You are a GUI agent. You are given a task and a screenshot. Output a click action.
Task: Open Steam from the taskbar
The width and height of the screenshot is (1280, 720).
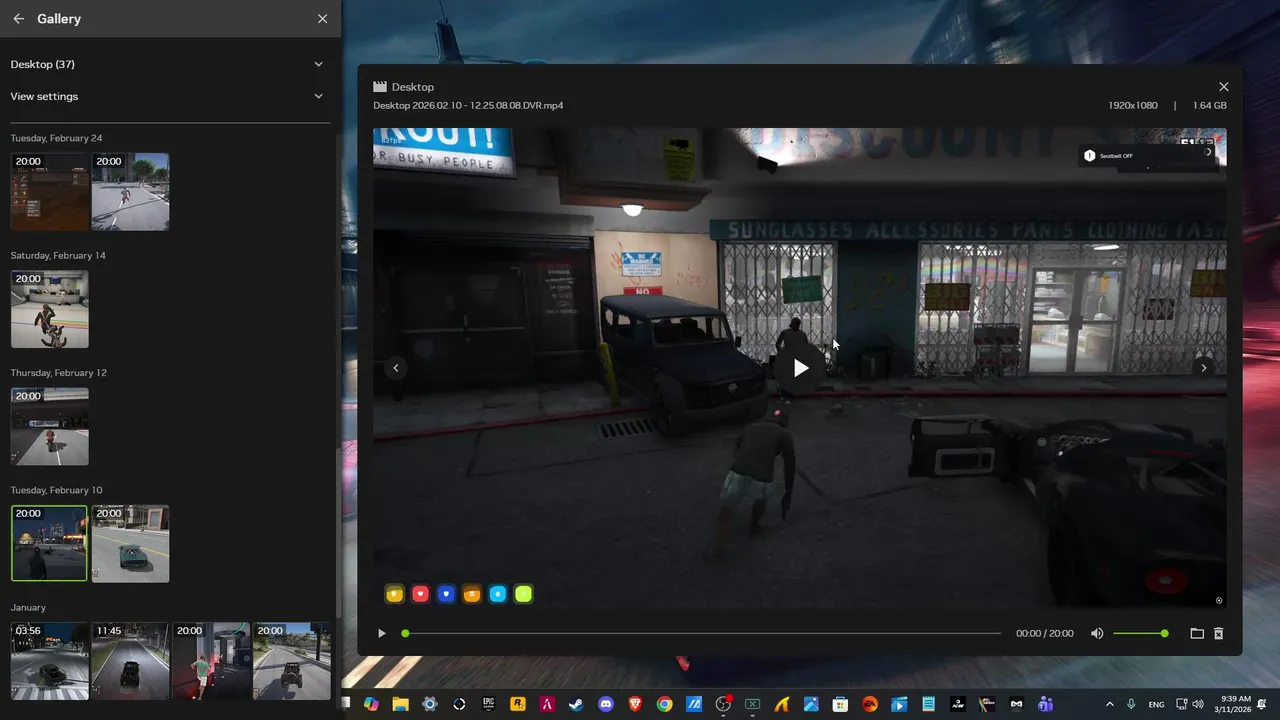pyautogui.click(x=576, y=704)
